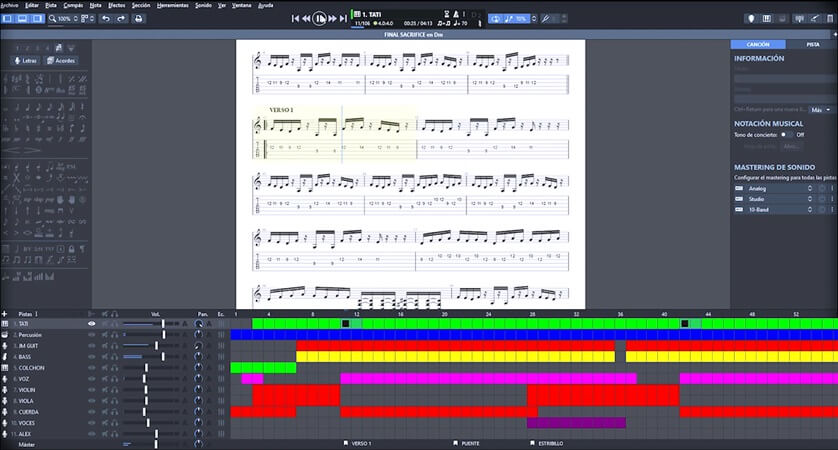The height and width of the screenshot is (450, 838).
Task: Switch to the CANCIÓN tab
Action: click(x=758, y=44)
